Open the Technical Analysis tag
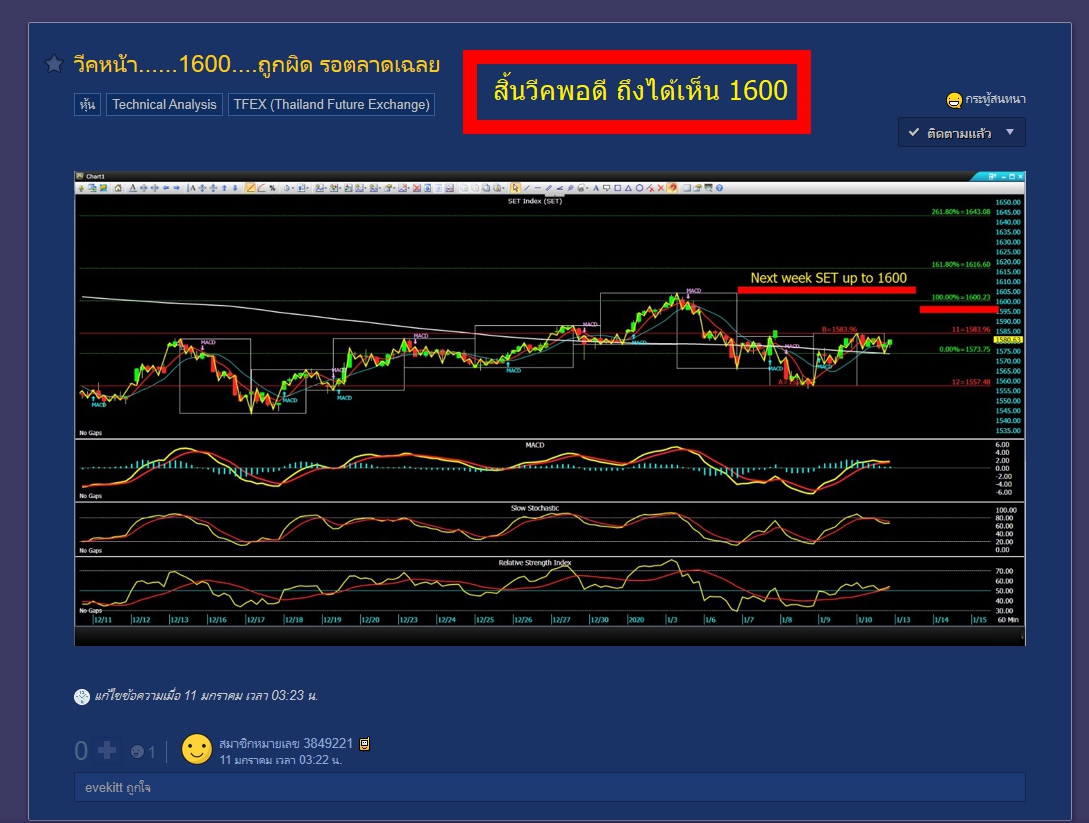 (x=165, y=104)
